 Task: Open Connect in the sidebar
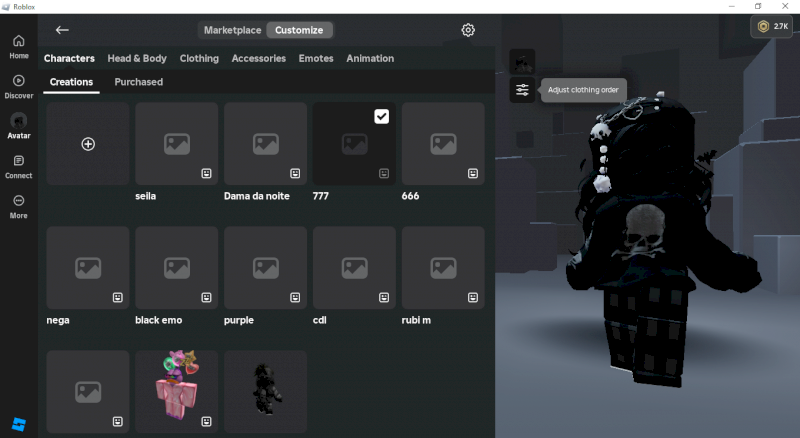pos(19,167)
